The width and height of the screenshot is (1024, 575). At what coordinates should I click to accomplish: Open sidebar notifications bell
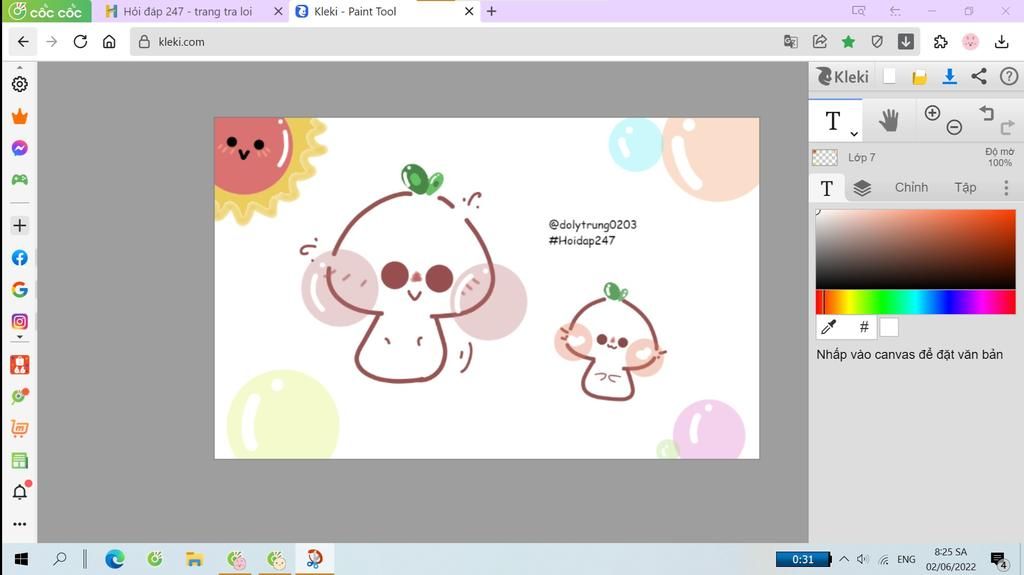click(20, 491)
